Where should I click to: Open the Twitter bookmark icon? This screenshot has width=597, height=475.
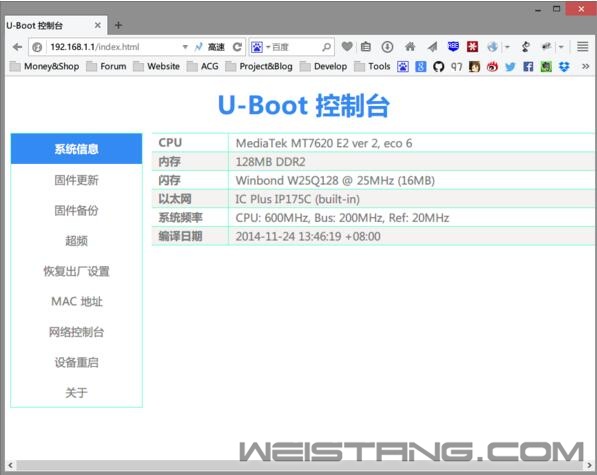pyautogui.click(x=510, y=67)
